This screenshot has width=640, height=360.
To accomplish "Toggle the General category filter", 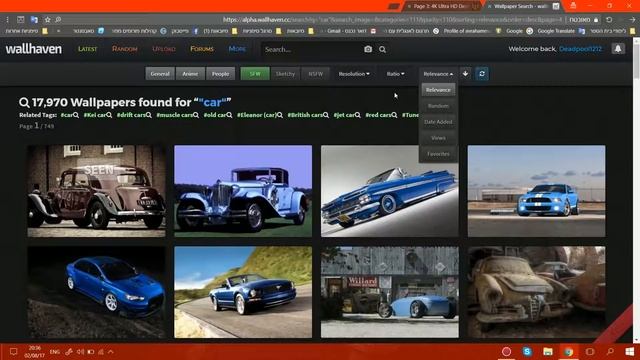I will [x=160, y=74].
